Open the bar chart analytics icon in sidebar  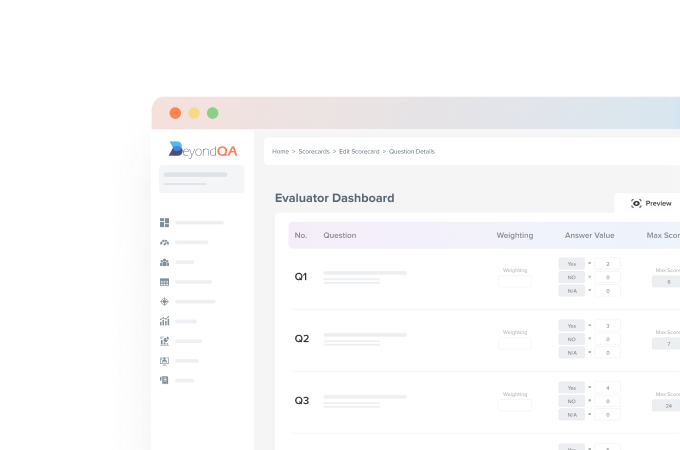point(164,321)
